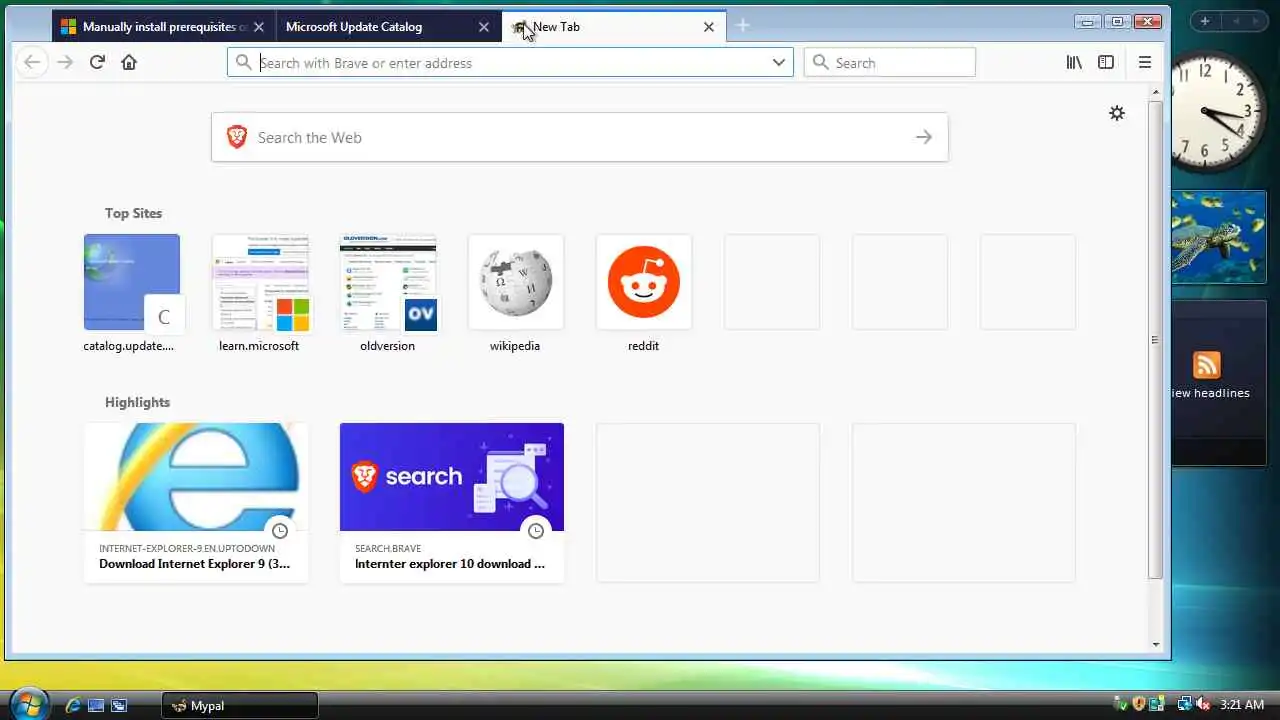Open Internter explorer 10 download highlight
Screen dimensions: 1280x720
click(452, 502)
